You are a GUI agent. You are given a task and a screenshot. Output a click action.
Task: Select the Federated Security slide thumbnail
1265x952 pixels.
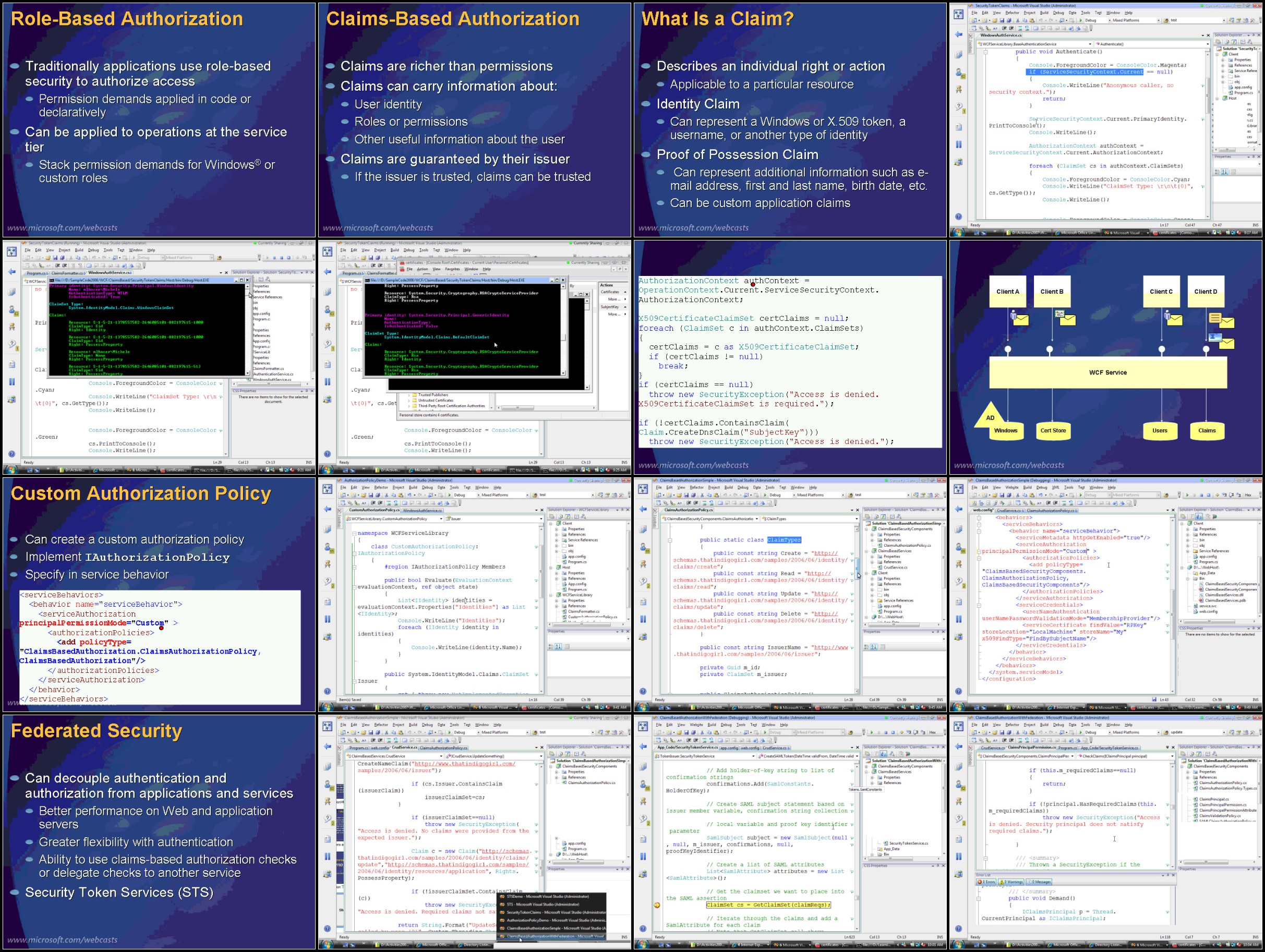pos(159,832)
